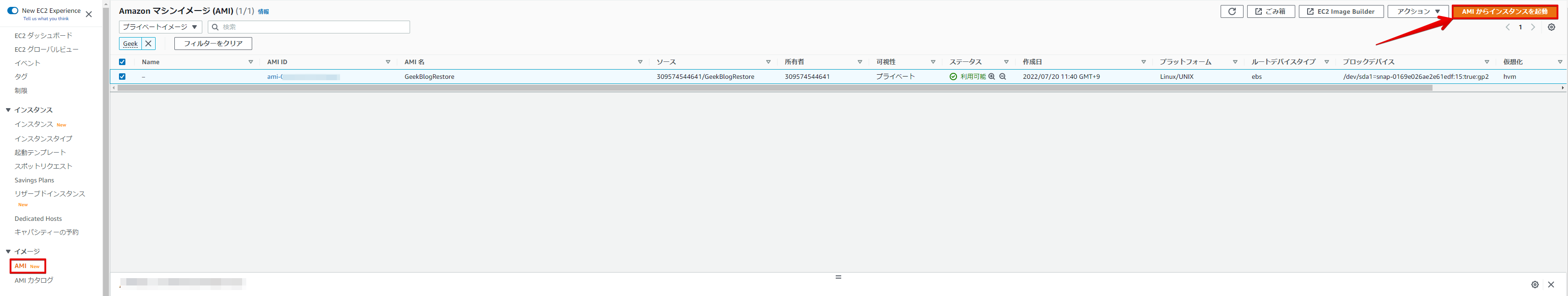
Task: Close the bottom details panel
Action: [1551, 285]
